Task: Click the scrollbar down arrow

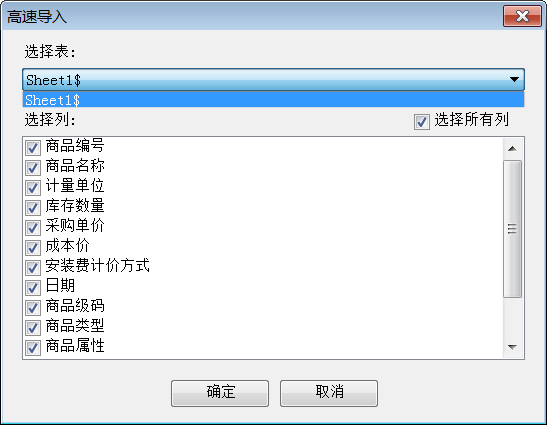Action: pos(512,347)
